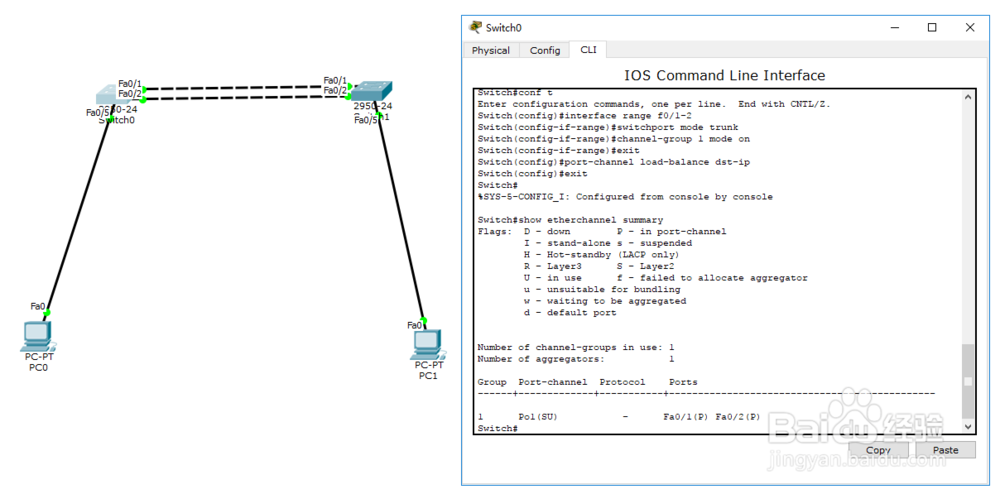Image resolution: width=1000 pixels, height=494 pixels.
Task: Switch to the Physical tab
Action: [x=490, y=50]
